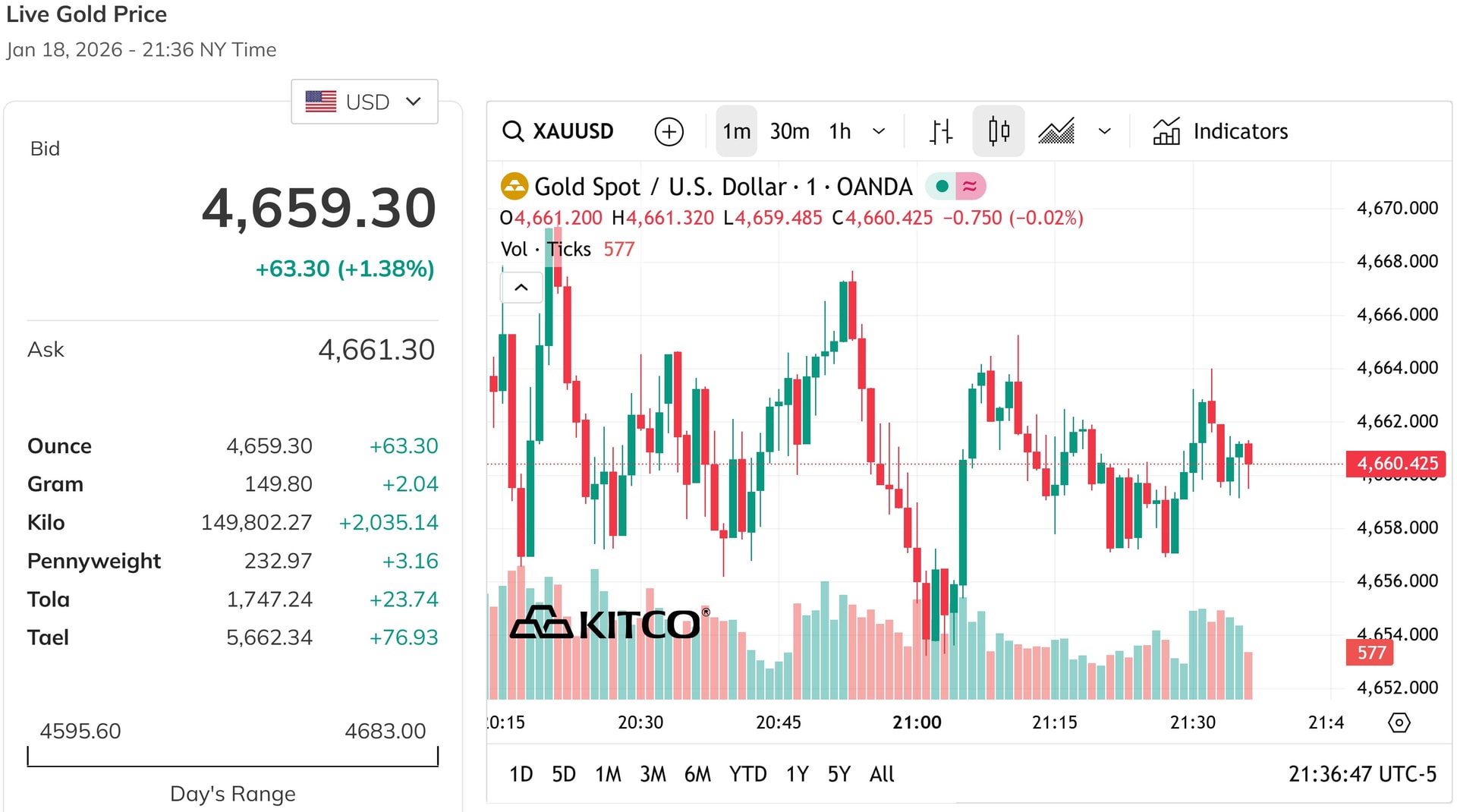Collapse the chart legend with the caret

pyautogui.click(x=521, y=288)
